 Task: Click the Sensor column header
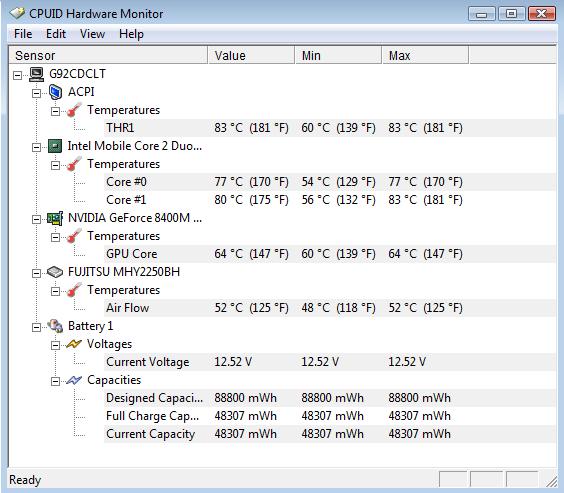click(x=108, y=55)
